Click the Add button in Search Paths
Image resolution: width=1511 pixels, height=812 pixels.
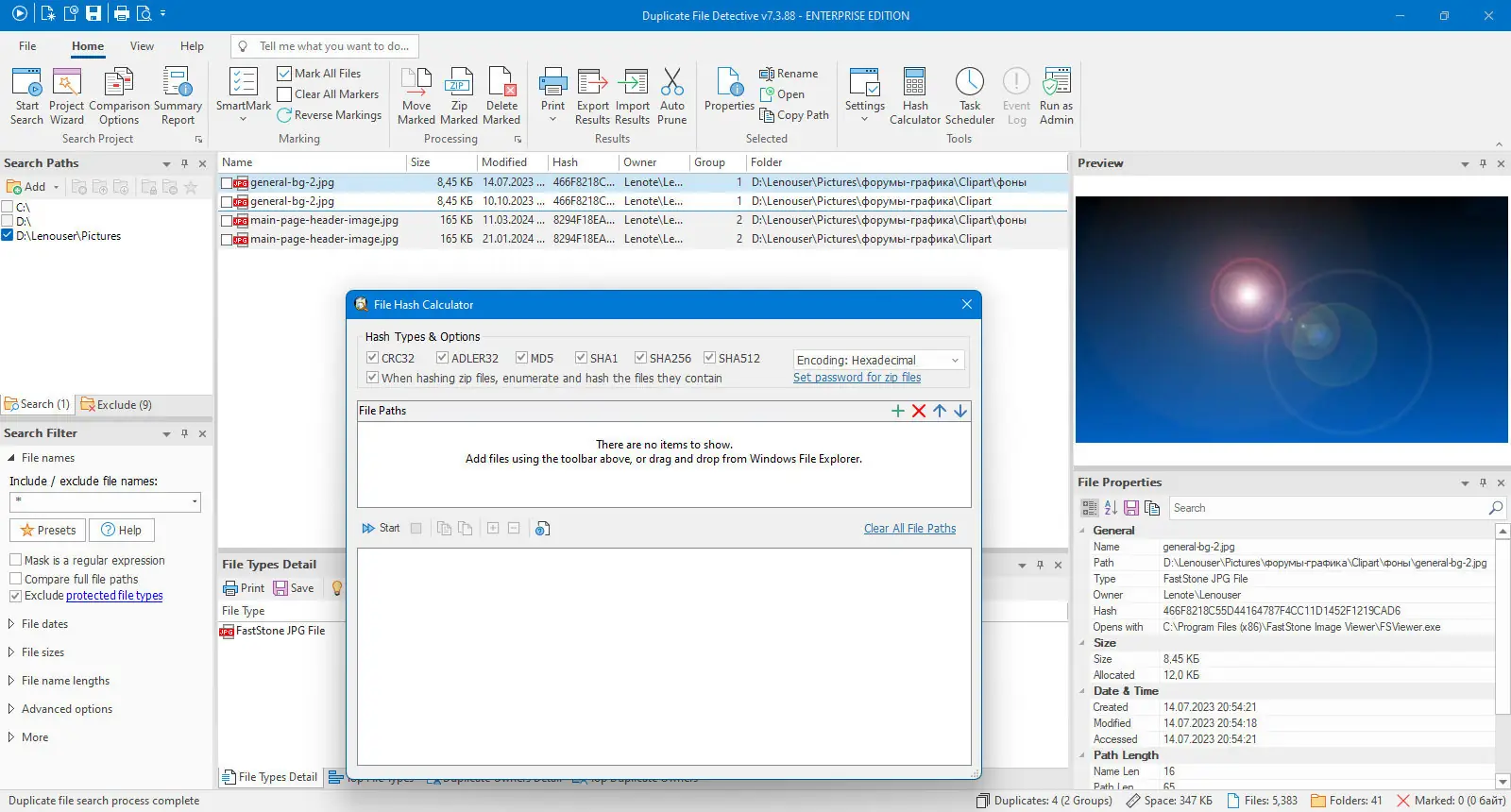(26, 187)
